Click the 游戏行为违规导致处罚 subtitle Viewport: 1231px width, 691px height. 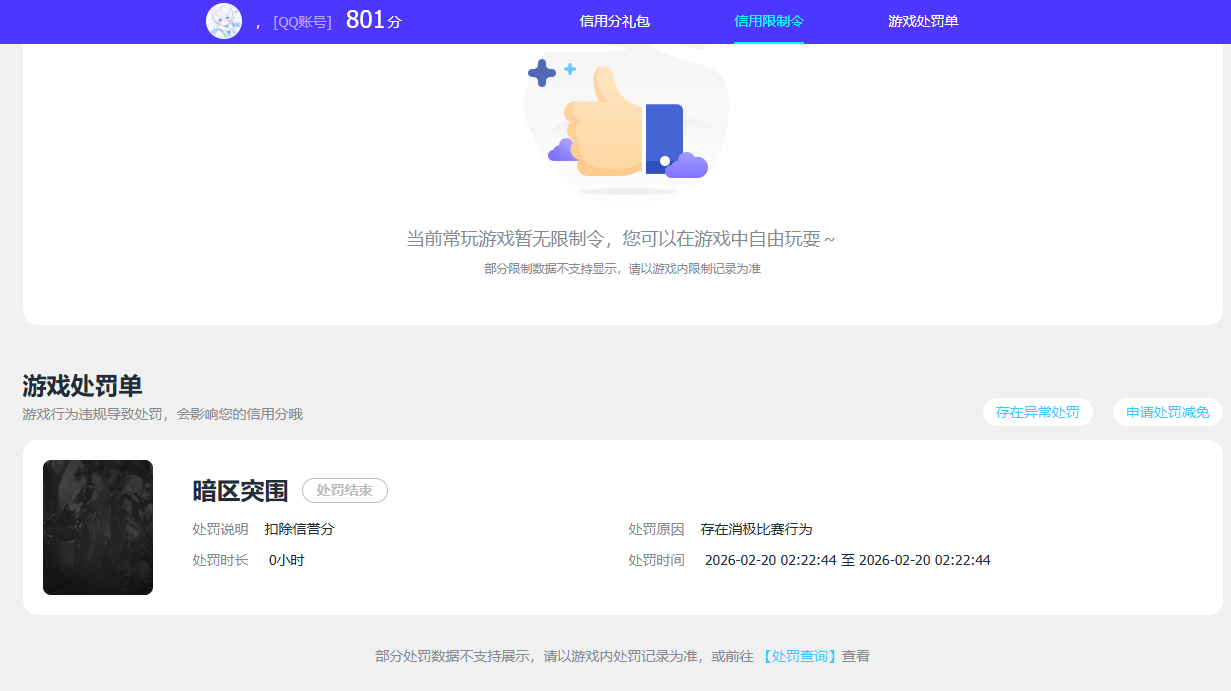tap(162, 414)
